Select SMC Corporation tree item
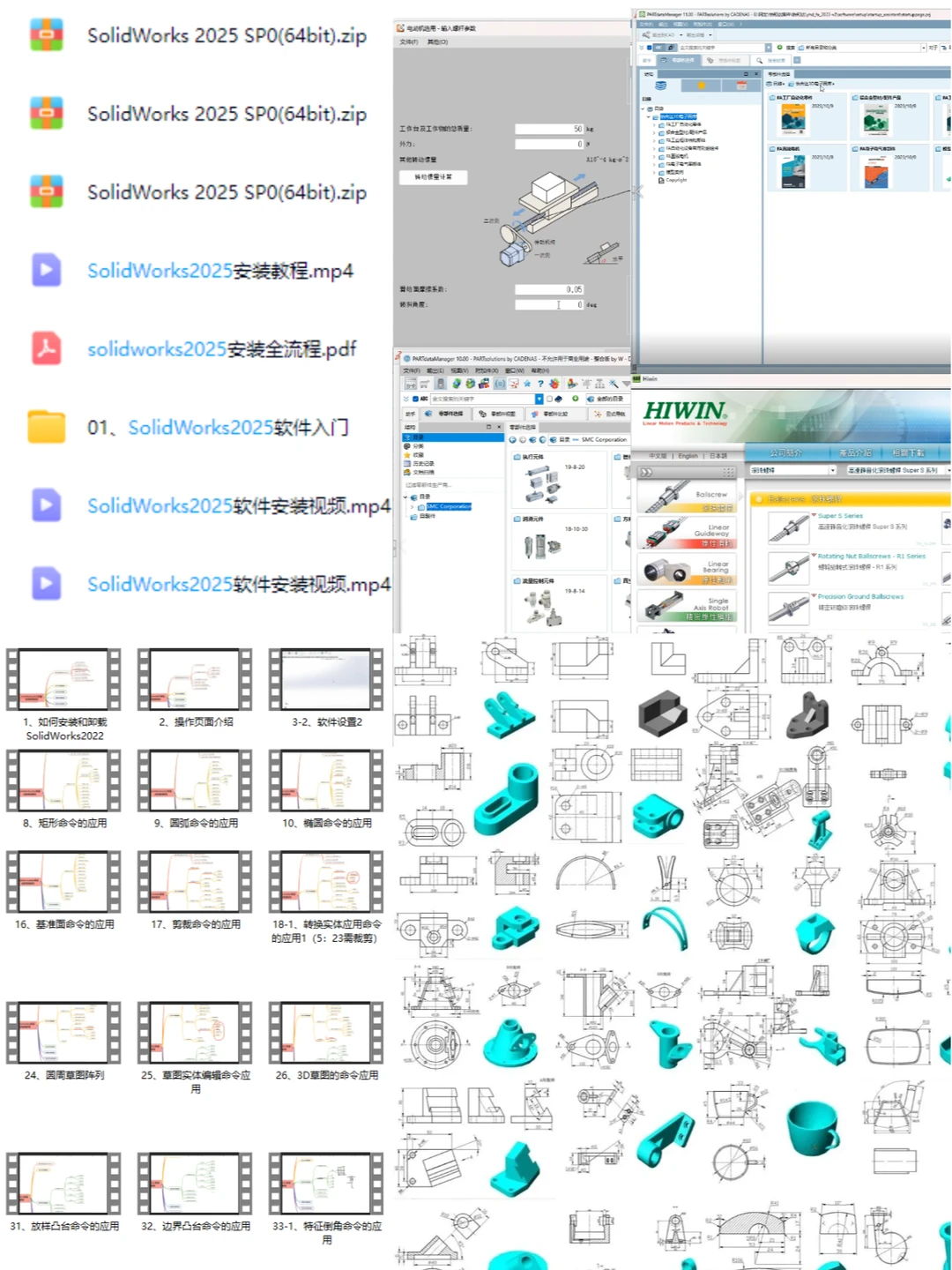 click(x=449, y=507)
